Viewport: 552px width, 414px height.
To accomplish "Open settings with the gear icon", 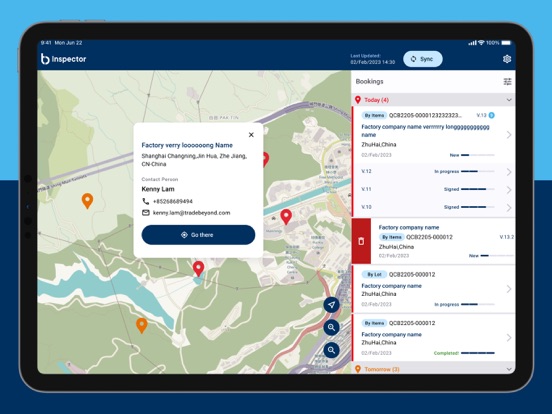I will point(507,59).
